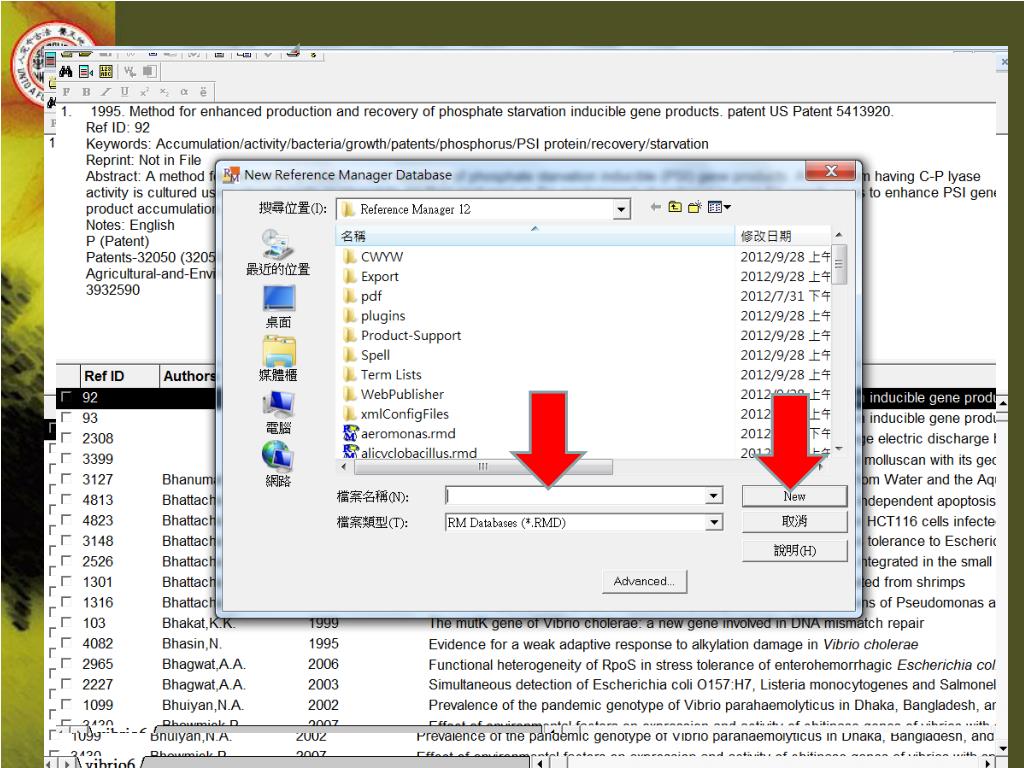Click the grey overlapping pages icon beside the W icon

[x=150, y=71]
